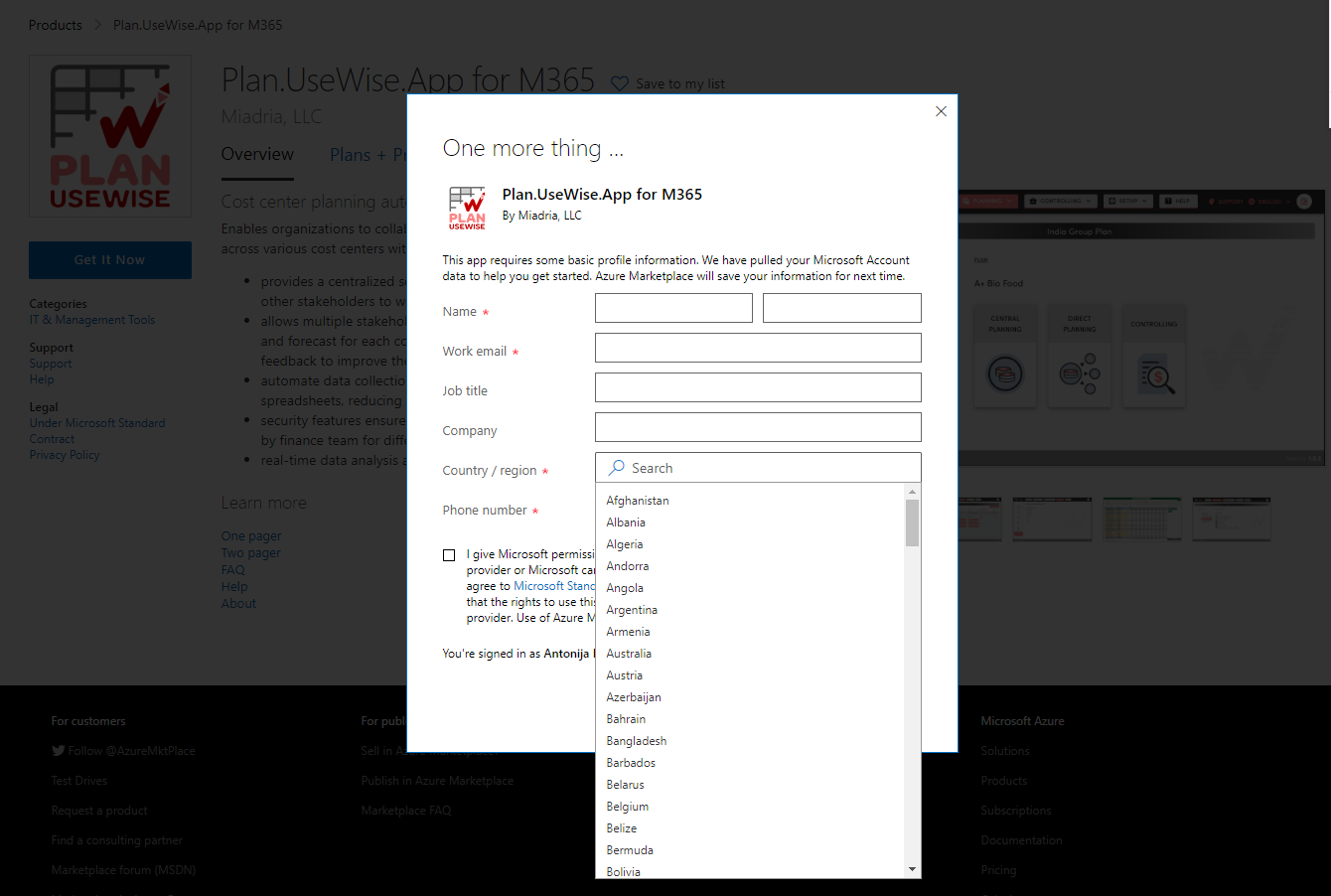The width and height of the screenshot is (1331, 896).
Task: Open the About link under Learn more
Action: [238, 604]
